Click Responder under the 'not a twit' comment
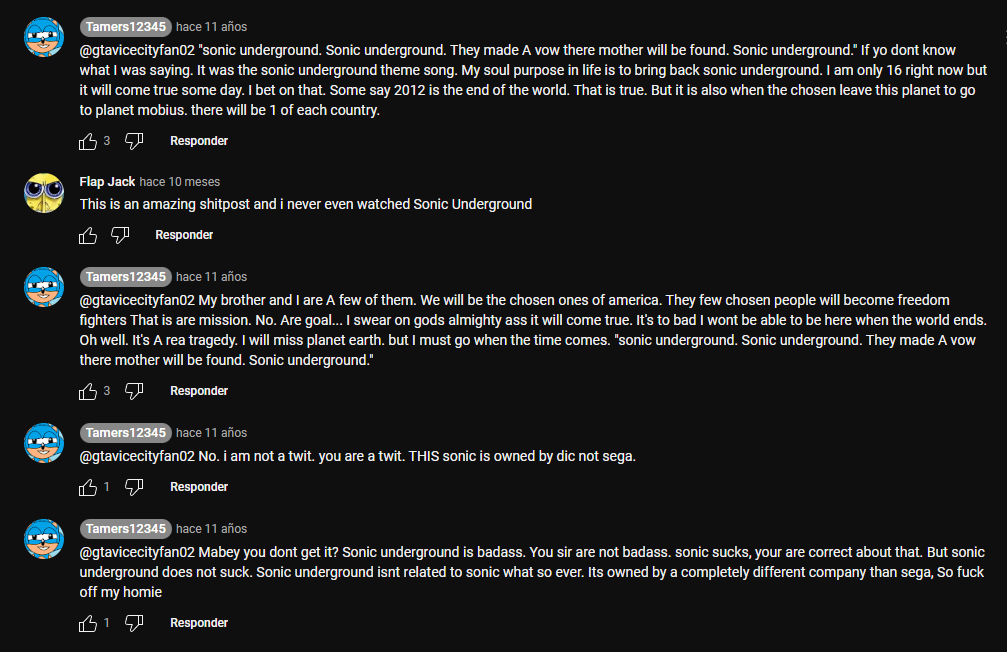 tap(199, 487)
